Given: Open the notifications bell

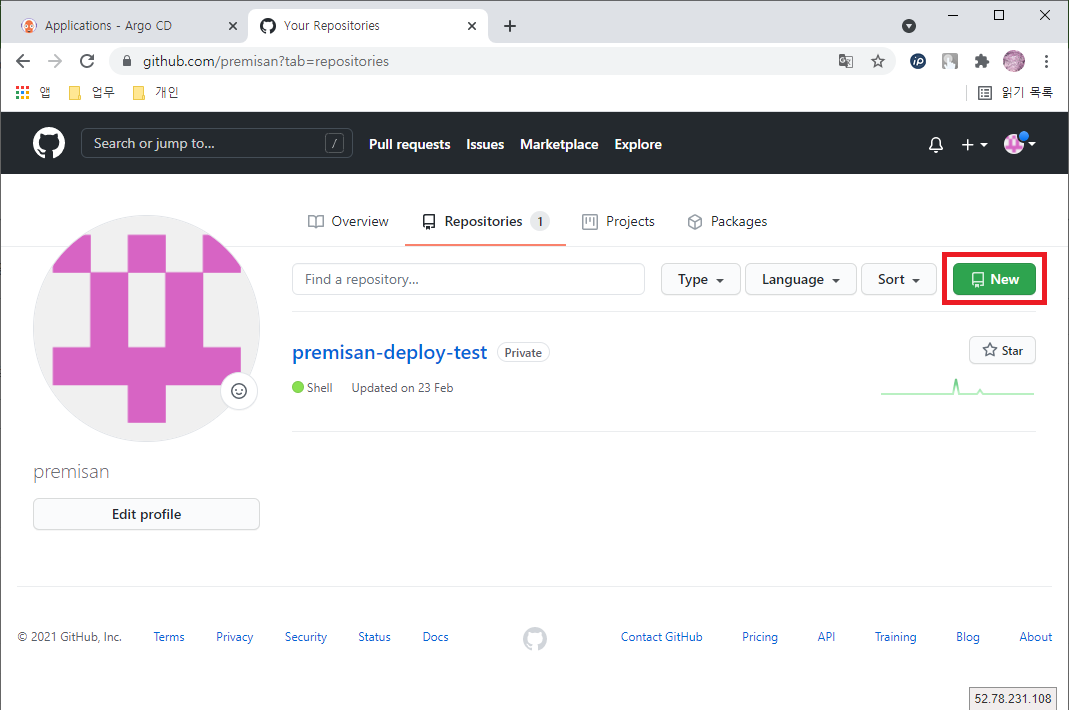Looking at the screenshot, I should 936,145.
